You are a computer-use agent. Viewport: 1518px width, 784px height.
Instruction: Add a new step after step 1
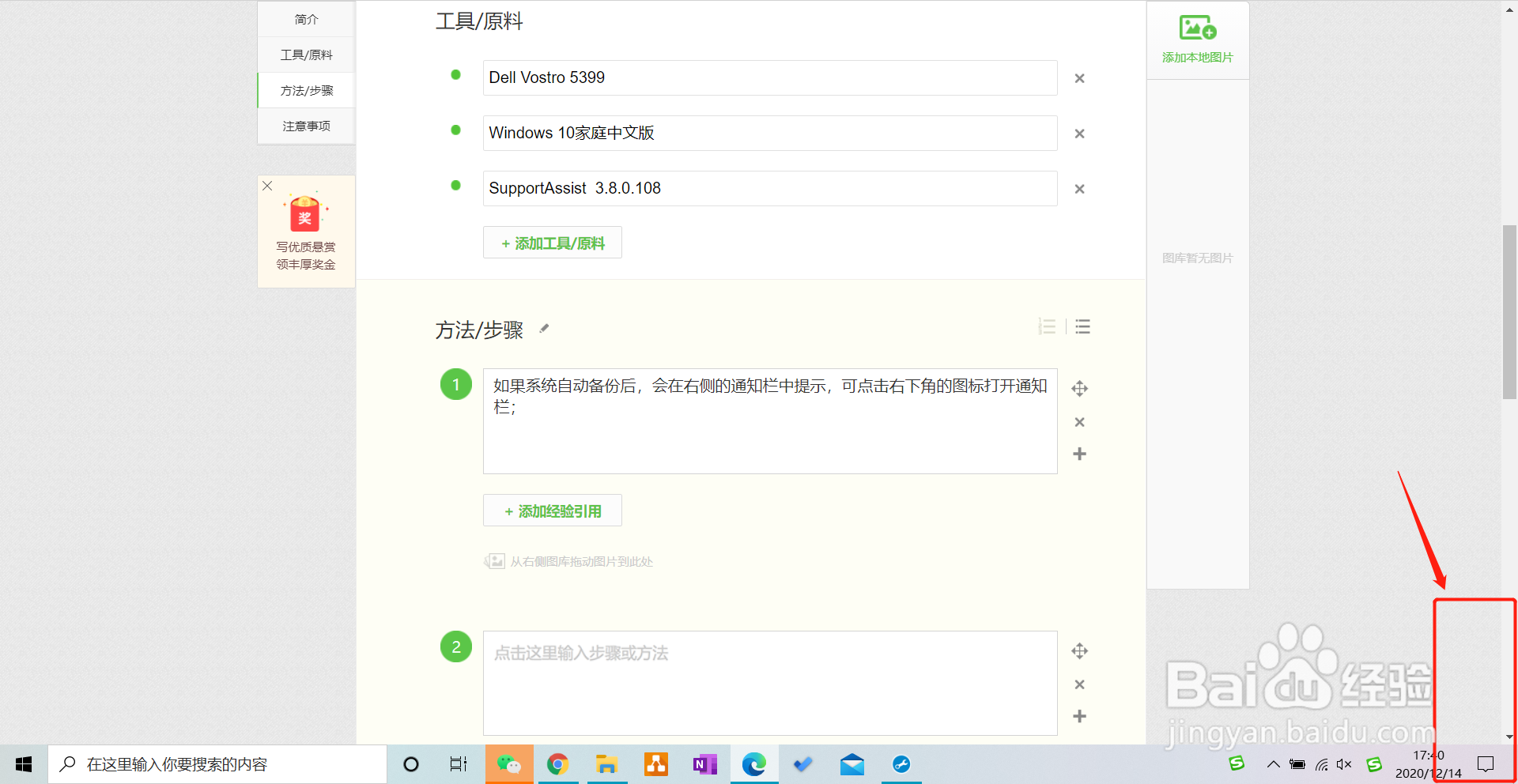click(1079, 454)
